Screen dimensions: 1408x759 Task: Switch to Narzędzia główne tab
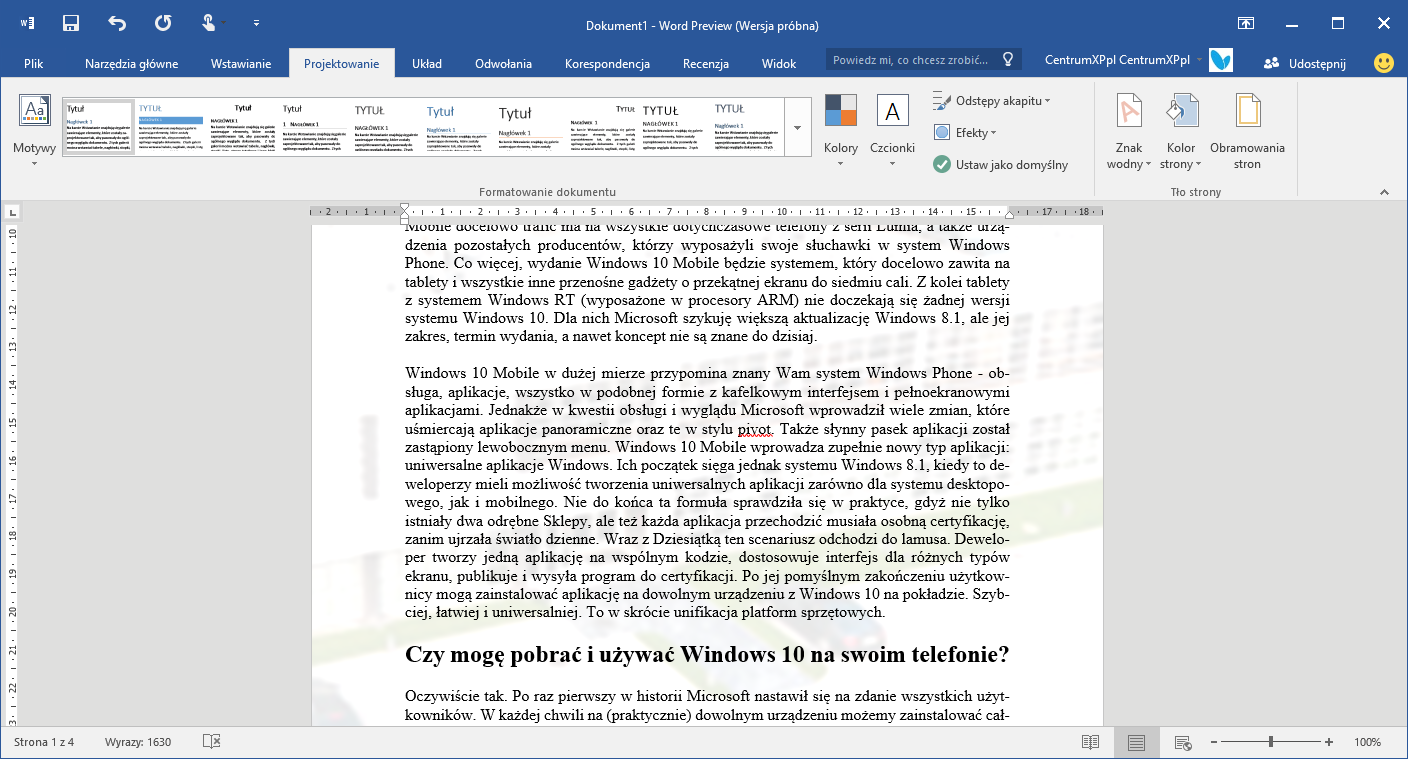[132, 63]
